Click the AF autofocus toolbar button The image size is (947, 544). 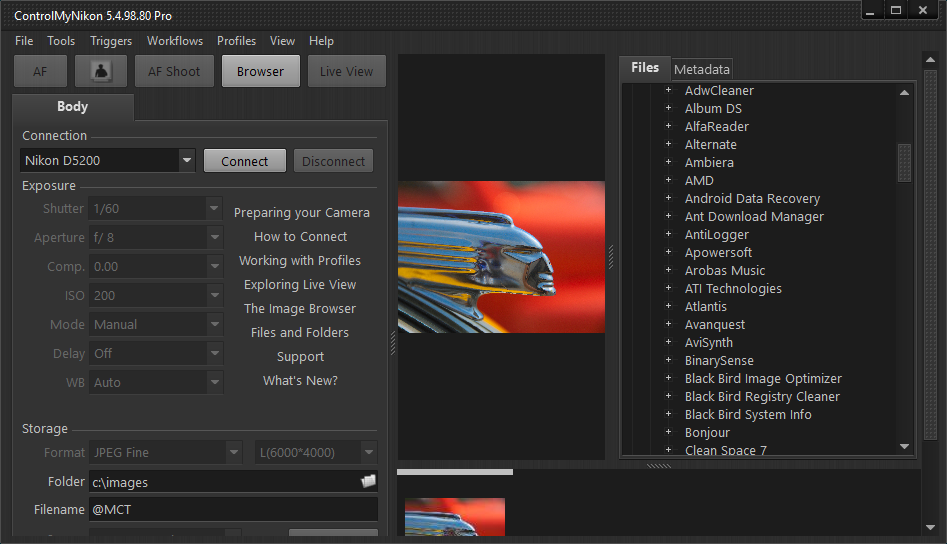[x=40, y=71]
